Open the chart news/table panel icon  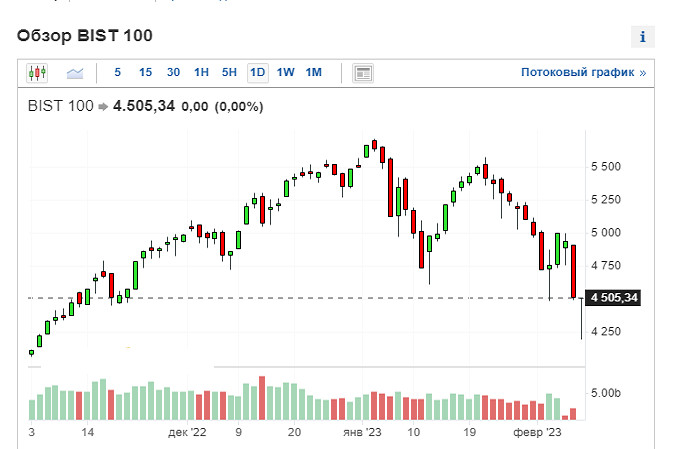coord(363,73)
